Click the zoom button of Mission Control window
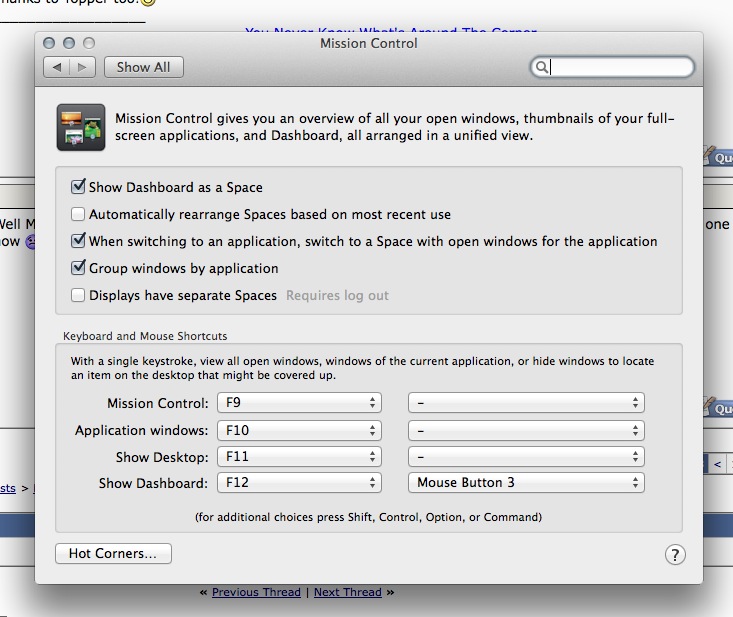The width and height of the screenshot is (733, 617). [x=89, y=43]
